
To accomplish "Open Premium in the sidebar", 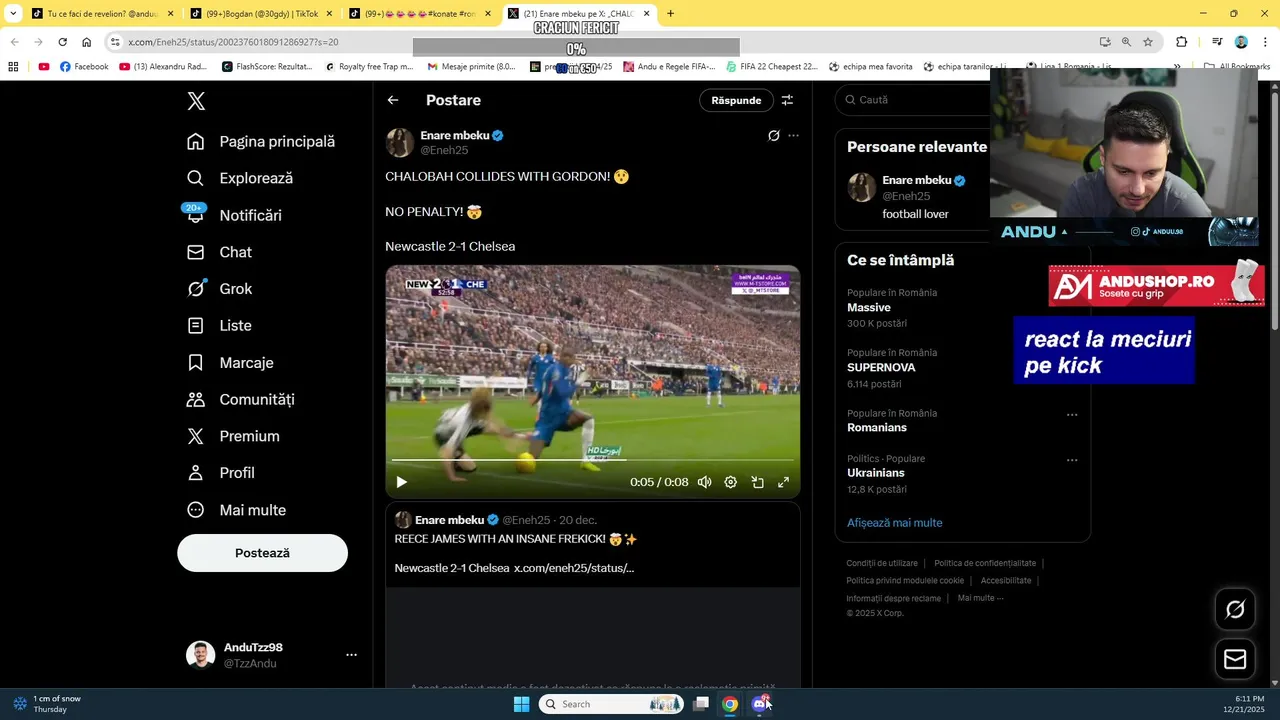I will tap(233, 436).
